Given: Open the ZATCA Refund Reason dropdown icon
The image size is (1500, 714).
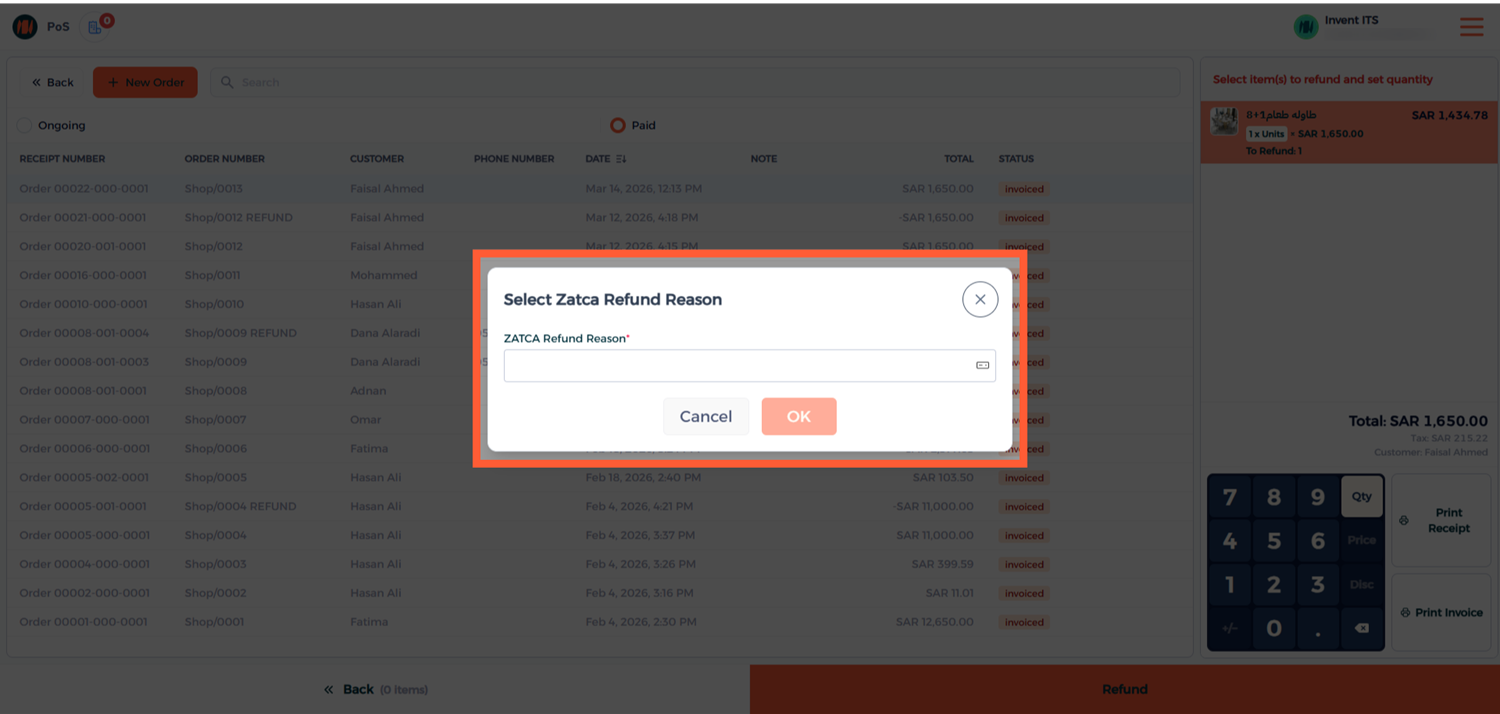Looking at the screenshot, I should (x=982, y=366).
